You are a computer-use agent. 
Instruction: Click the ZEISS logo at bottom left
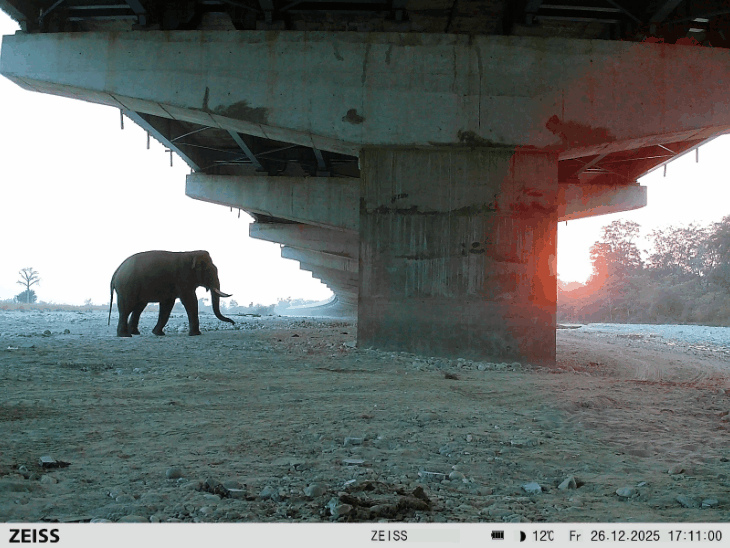click(x=34, y=536)
